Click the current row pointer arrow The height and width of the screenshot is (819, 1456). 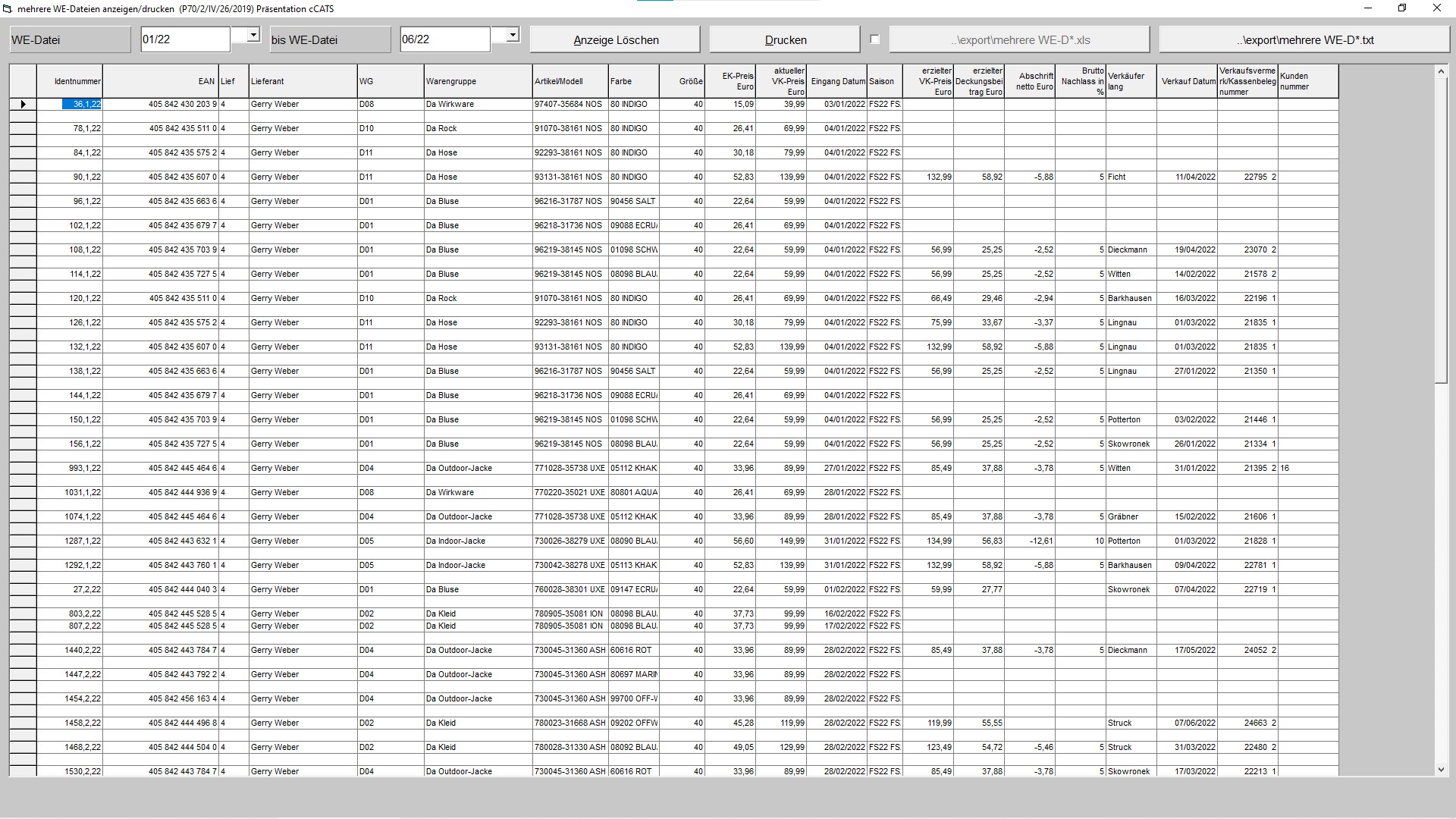coord(23,104)
